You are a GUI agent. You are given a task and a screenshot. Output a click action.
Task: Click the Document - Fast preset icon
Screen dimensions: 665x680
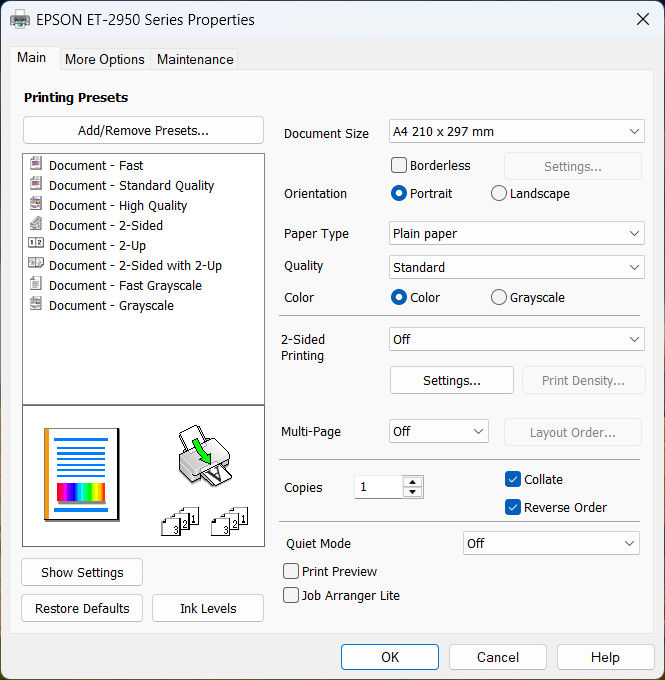point(36,165)
